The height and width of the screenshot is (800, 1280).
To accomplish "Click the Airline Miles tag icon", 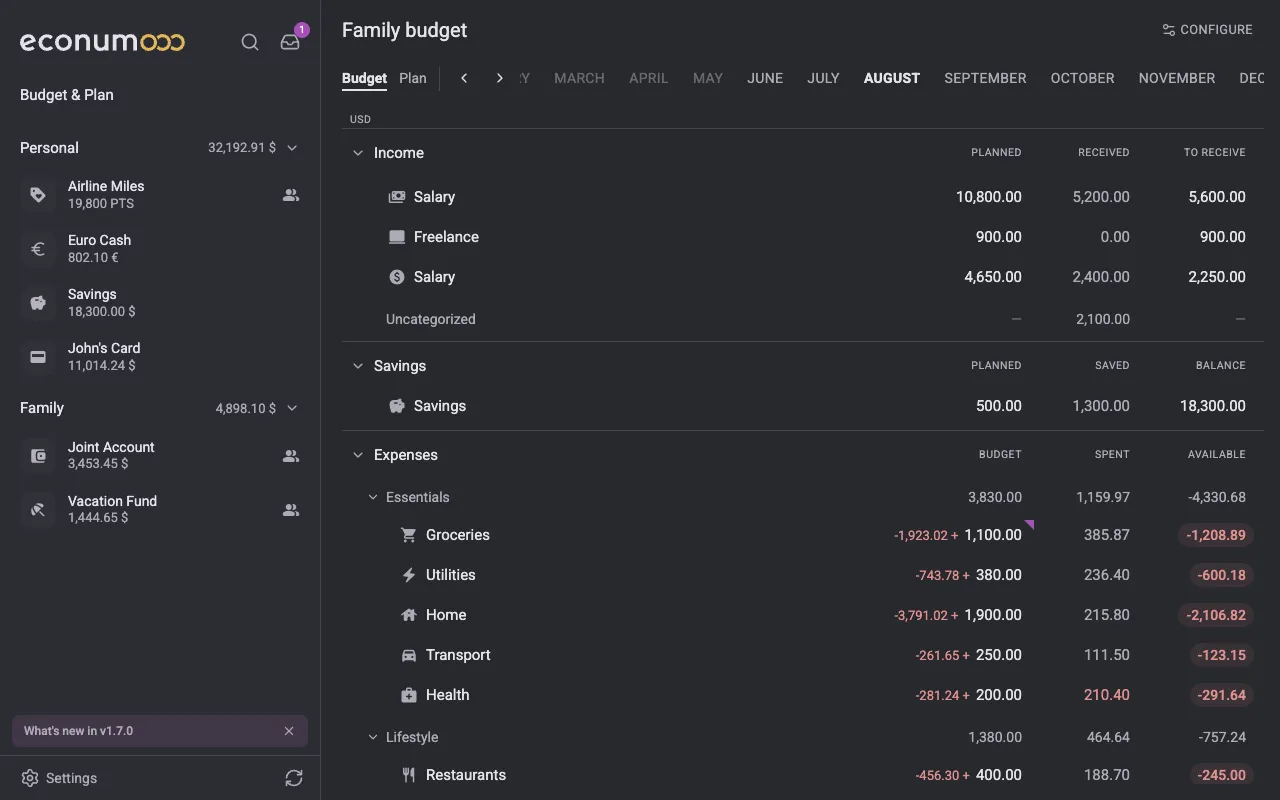I will (38, 195).
